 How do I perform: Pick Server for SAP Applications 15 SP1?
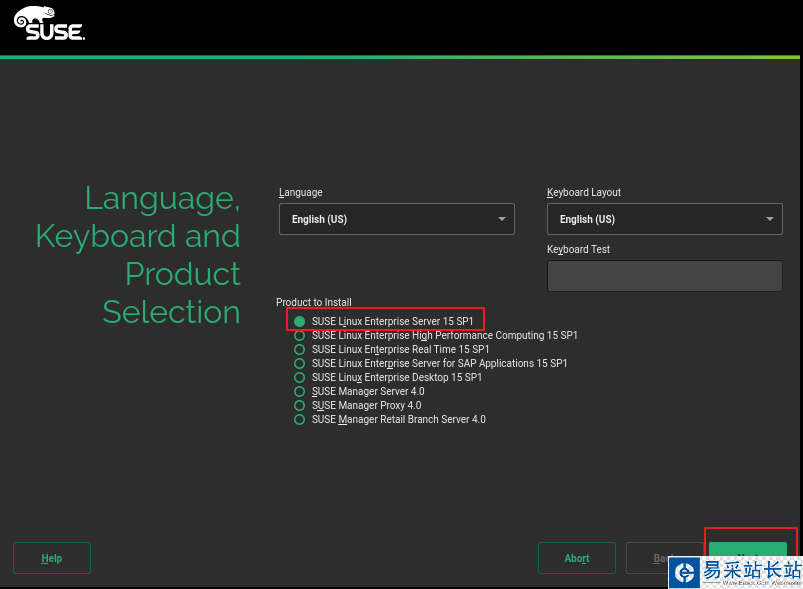pos(431,363)
